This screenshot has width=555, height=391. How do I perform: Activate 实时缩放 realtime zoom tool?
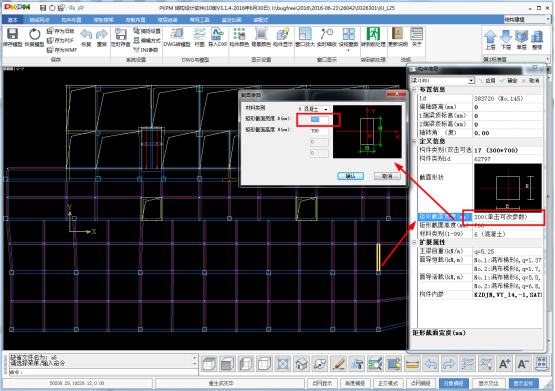[327, 38]
